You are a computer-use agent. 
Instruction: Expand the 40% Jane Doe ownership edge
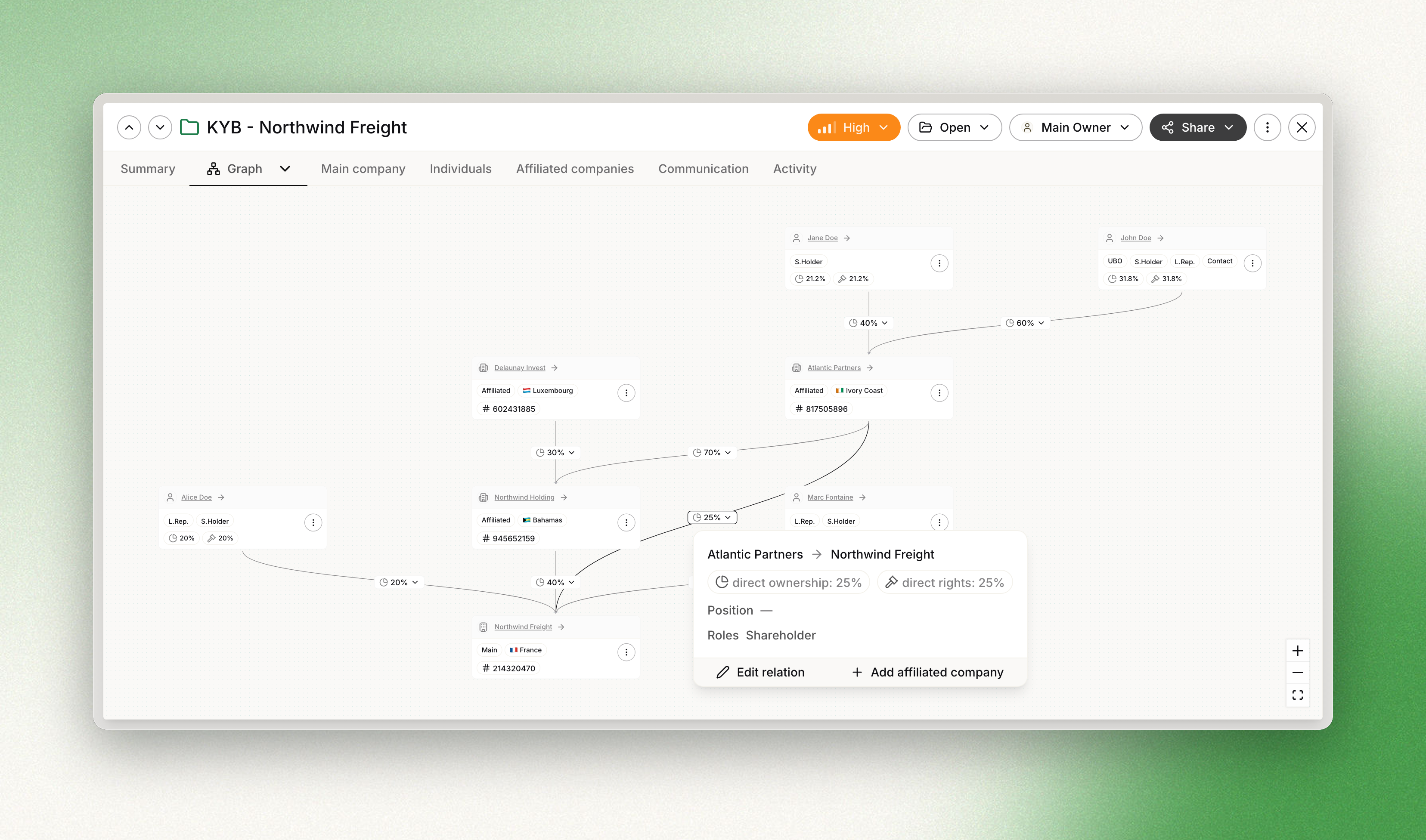[869, 323]
